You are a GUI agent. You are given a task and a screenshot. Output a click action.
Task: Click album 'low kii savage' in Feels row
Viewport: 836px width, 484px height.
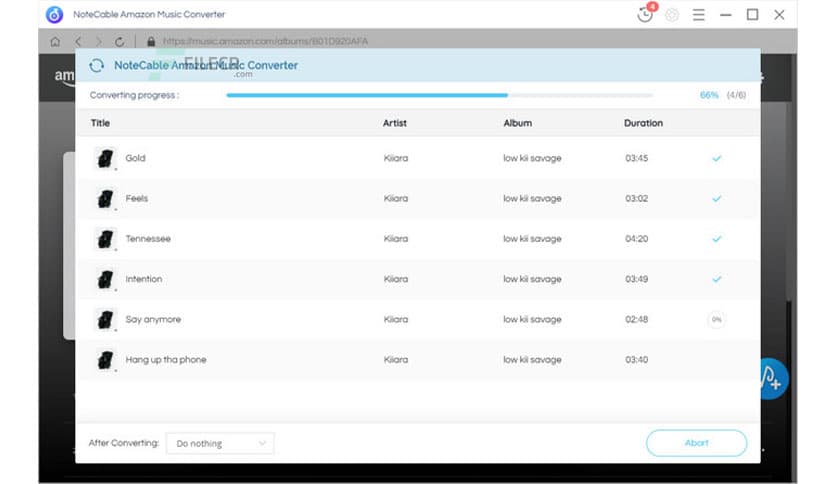(x=532, y=198)
